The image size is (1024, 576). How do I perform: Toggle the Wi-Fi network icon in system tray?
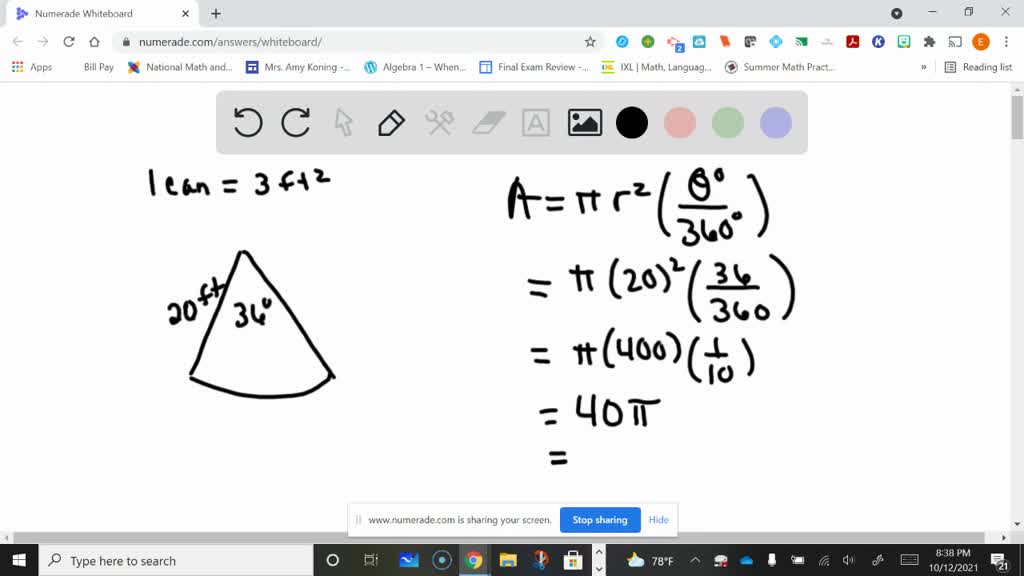point(822,560)
